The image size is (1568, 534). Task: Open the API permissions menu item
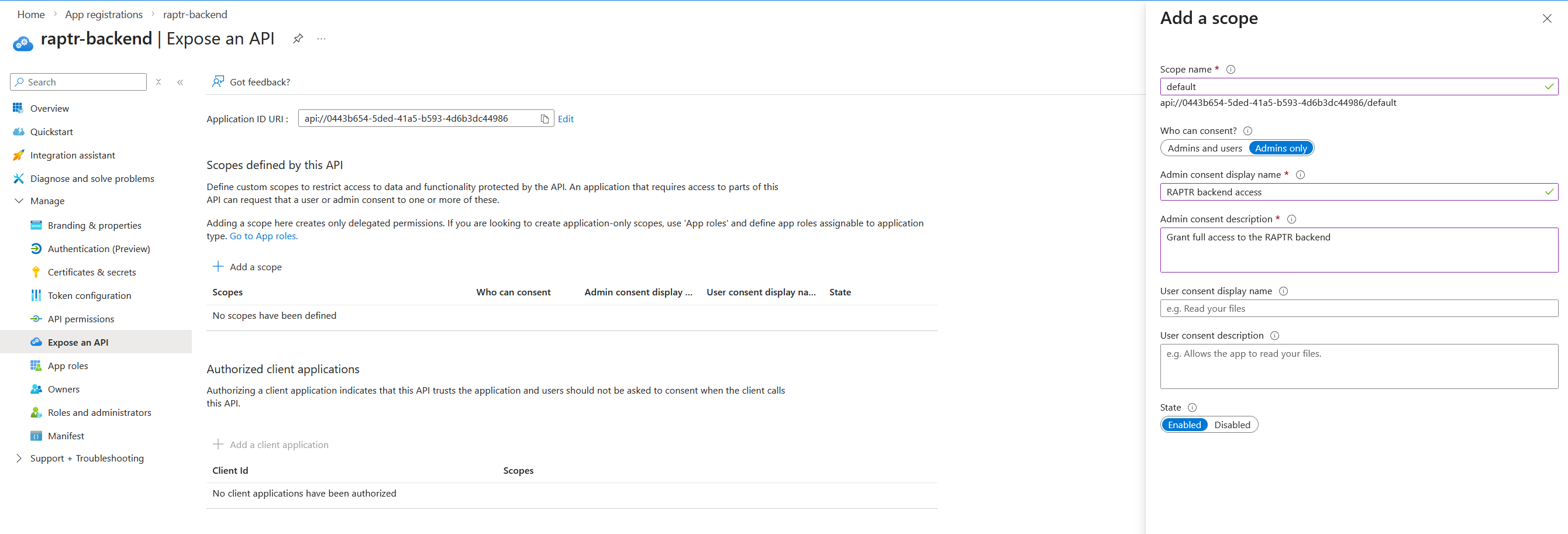[x=81, y=319]
